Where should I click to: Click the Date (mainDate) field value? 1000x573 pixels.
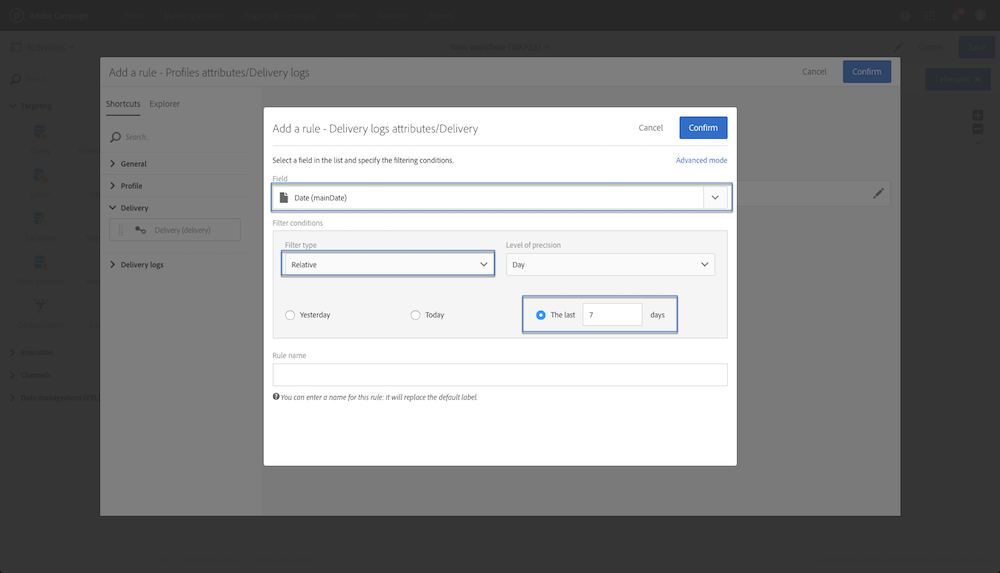coord(320,198)
